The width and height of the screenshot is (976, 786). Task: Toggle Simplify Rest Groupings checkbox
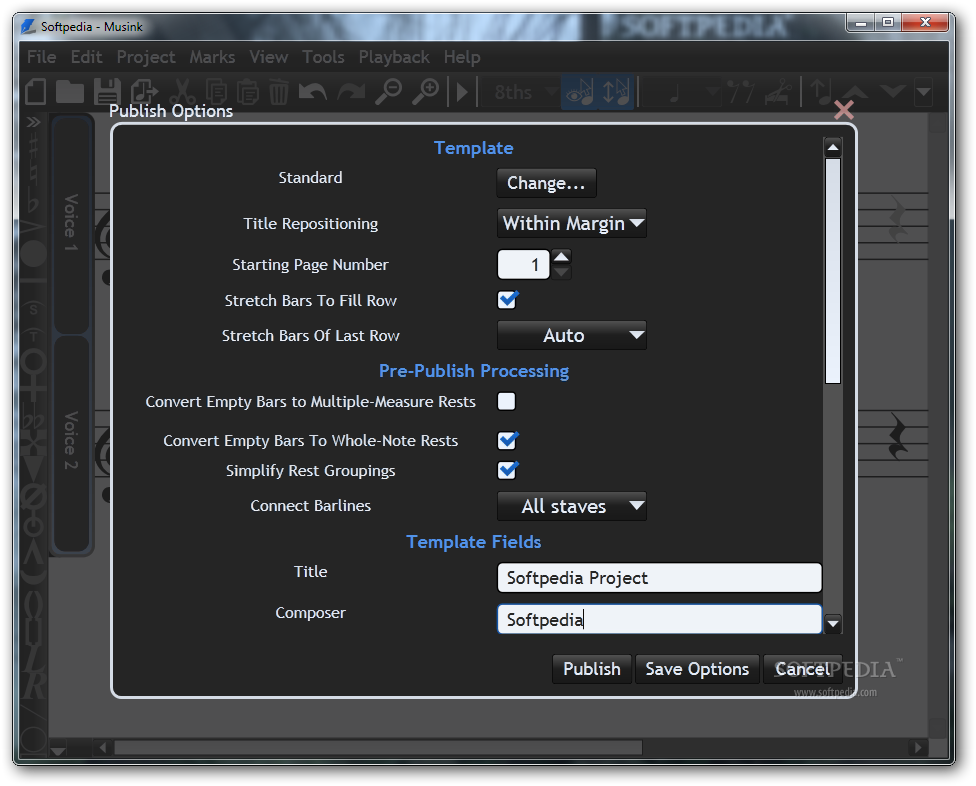pos(507,470)
